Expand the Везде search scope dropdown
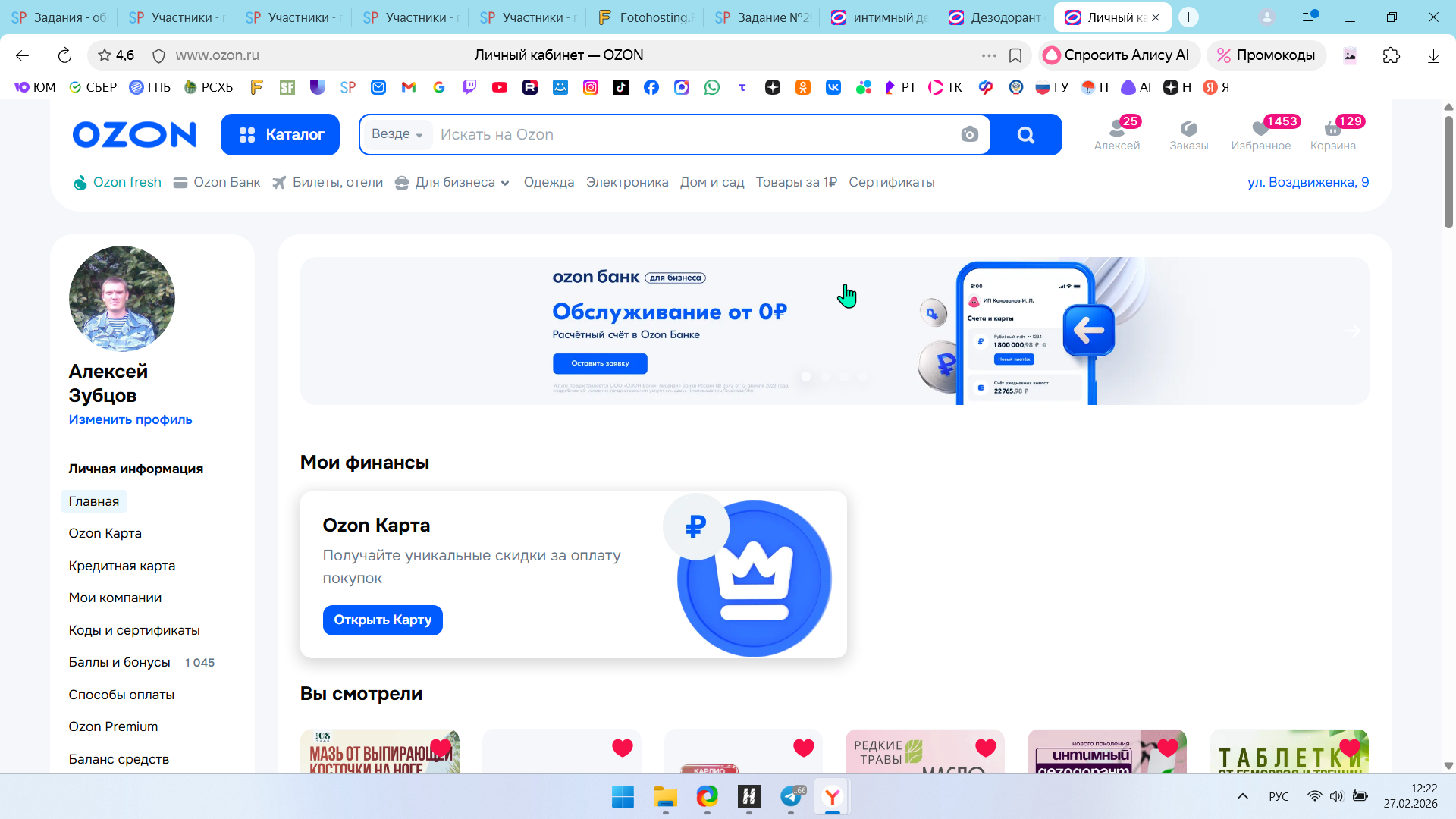 397,134
